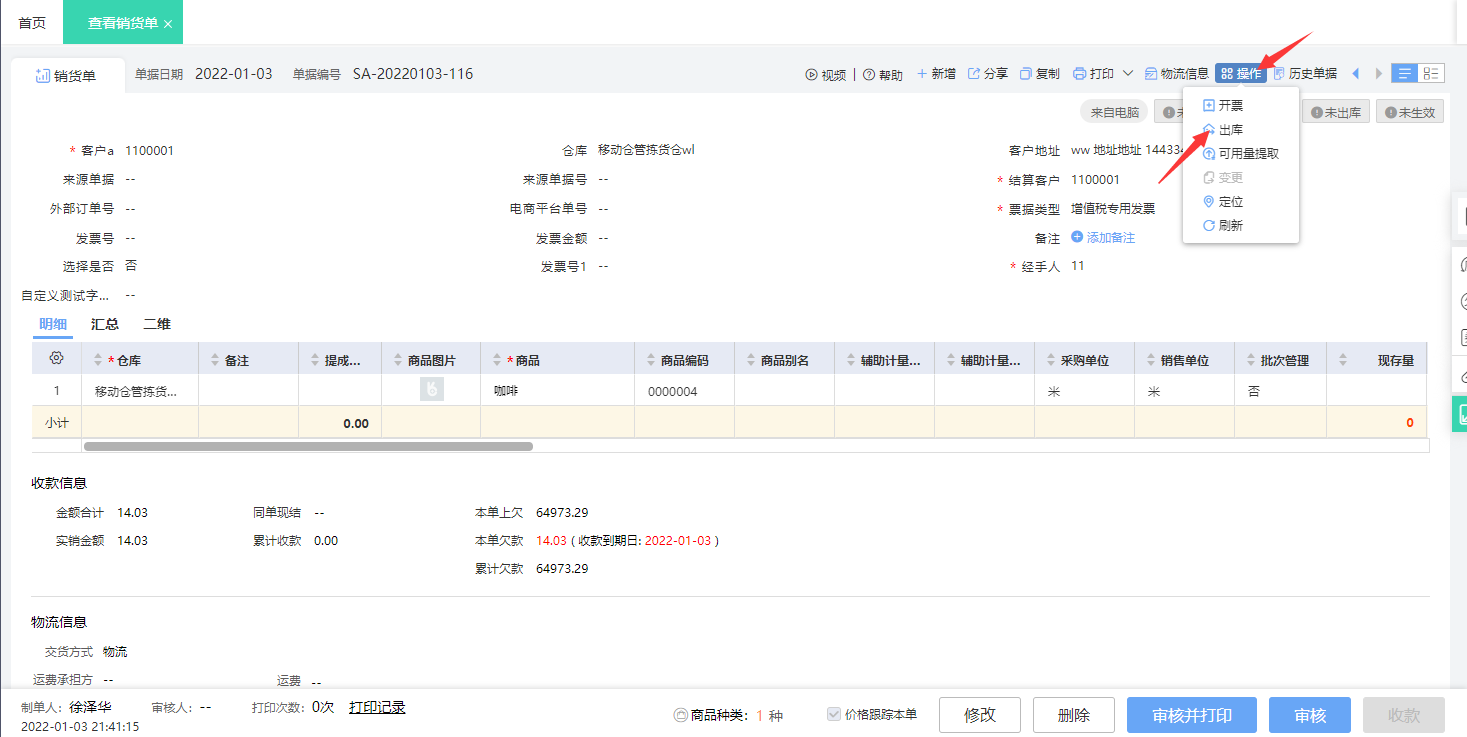Screen dimensions: 1467x737
Task: Click the 视频 video tutorial icon
Action: point(812,75)
